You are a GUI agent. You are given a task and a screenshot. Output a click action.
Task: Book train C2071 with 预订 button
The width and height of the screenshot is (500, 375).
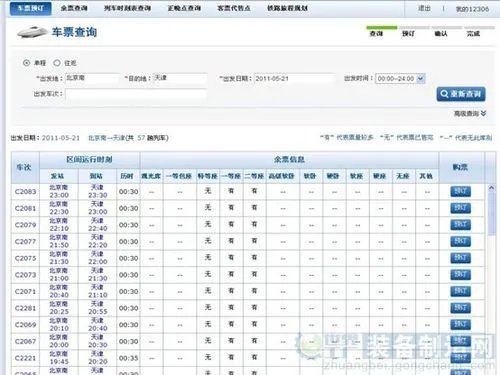tap(460, 291)
